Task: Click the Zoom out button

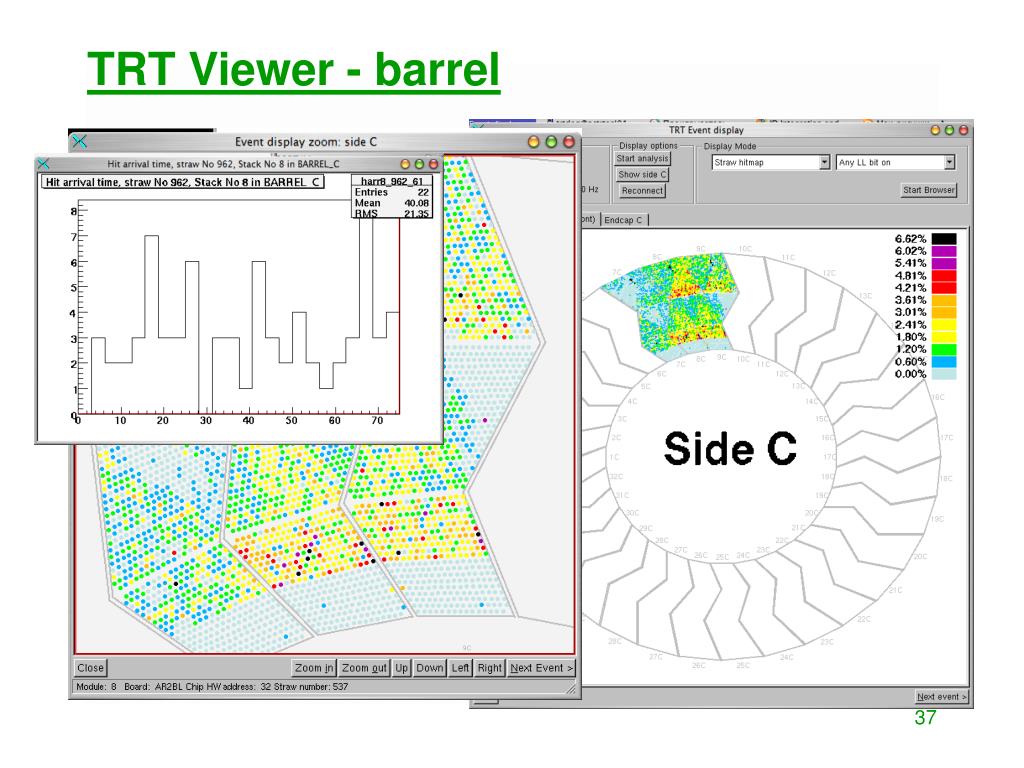Action: [x=364, y=667]
